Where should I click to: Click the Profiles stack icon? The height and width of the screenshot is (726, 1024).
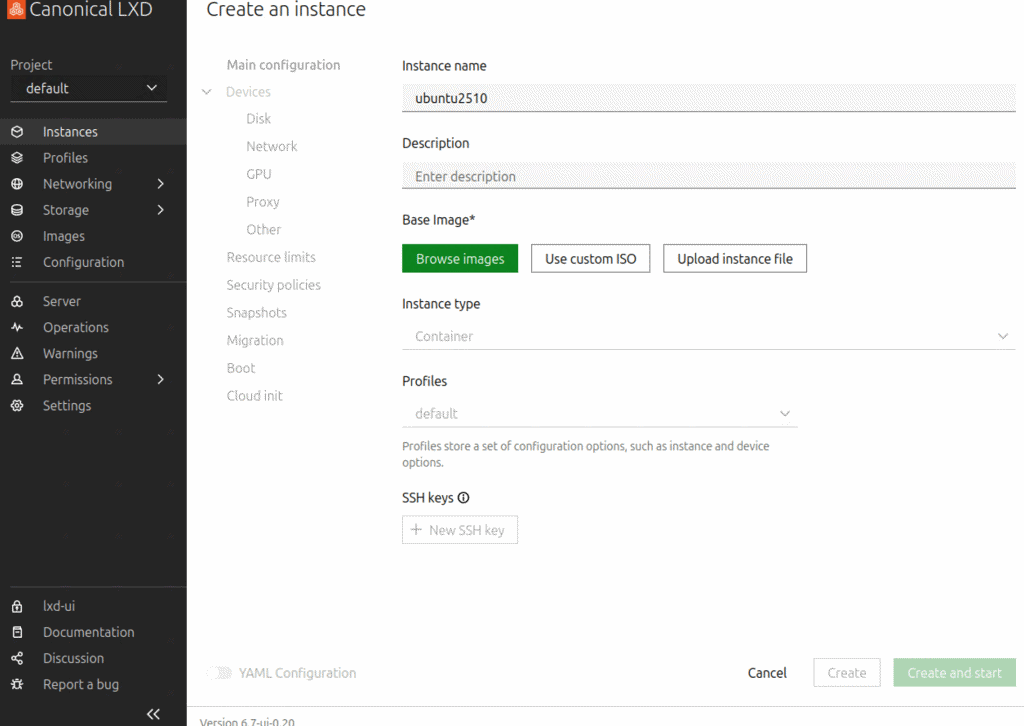(17, 158)
